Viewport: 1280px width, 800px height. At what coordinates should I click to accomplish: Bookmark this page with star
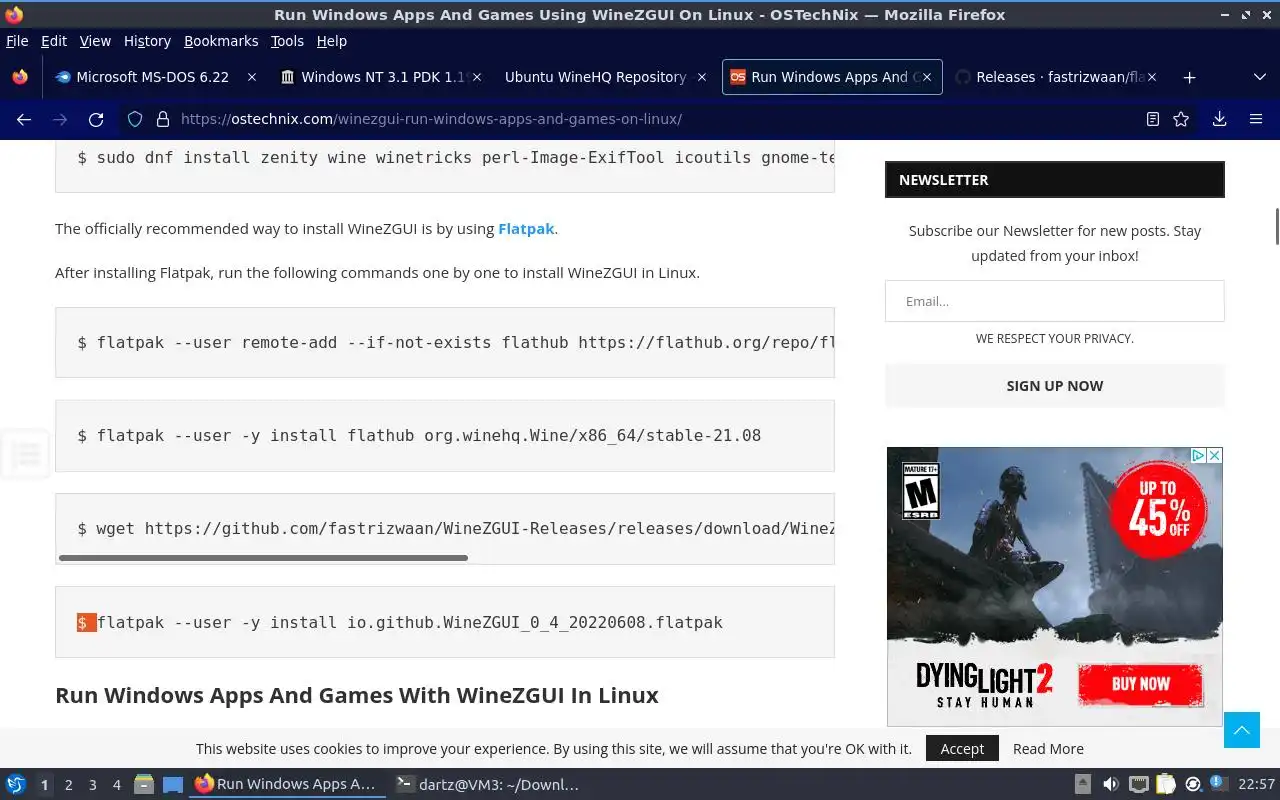1181,119
